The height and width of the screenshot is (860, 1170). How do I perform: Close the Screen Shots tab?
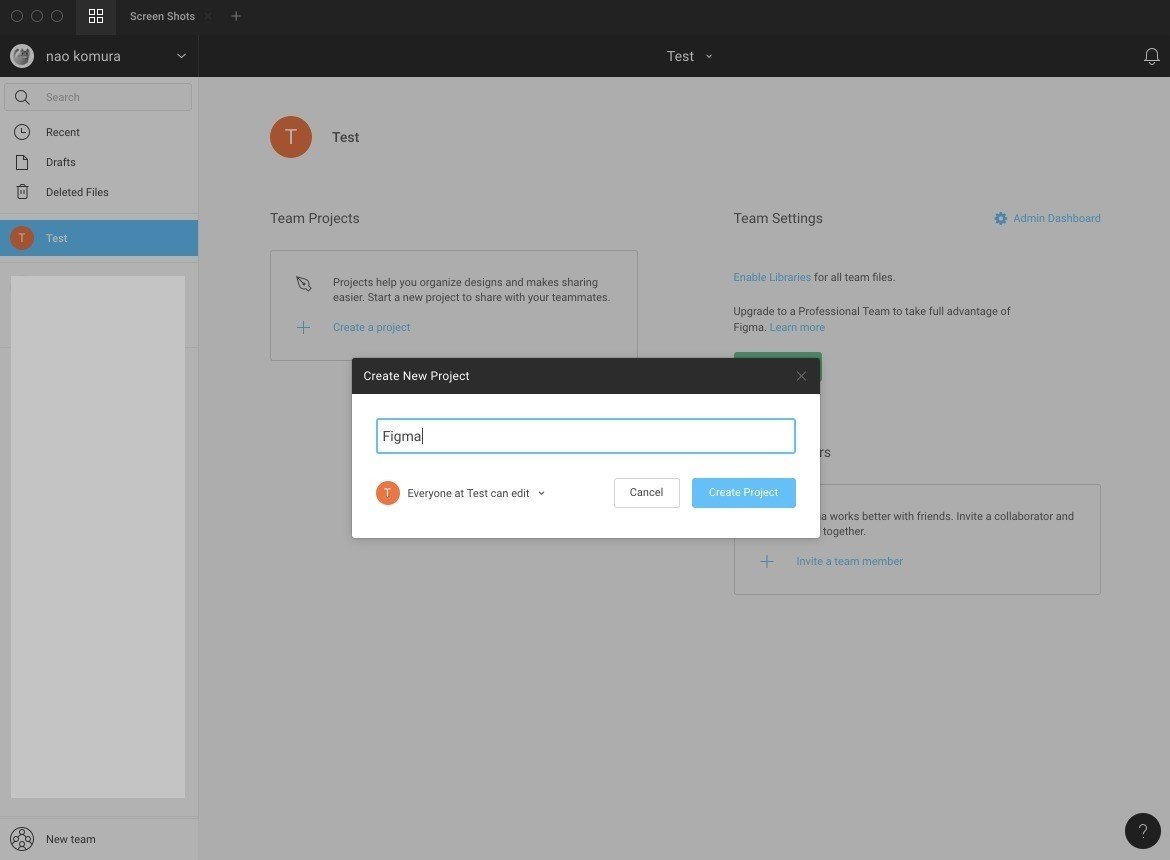click(x=208, y=16)
